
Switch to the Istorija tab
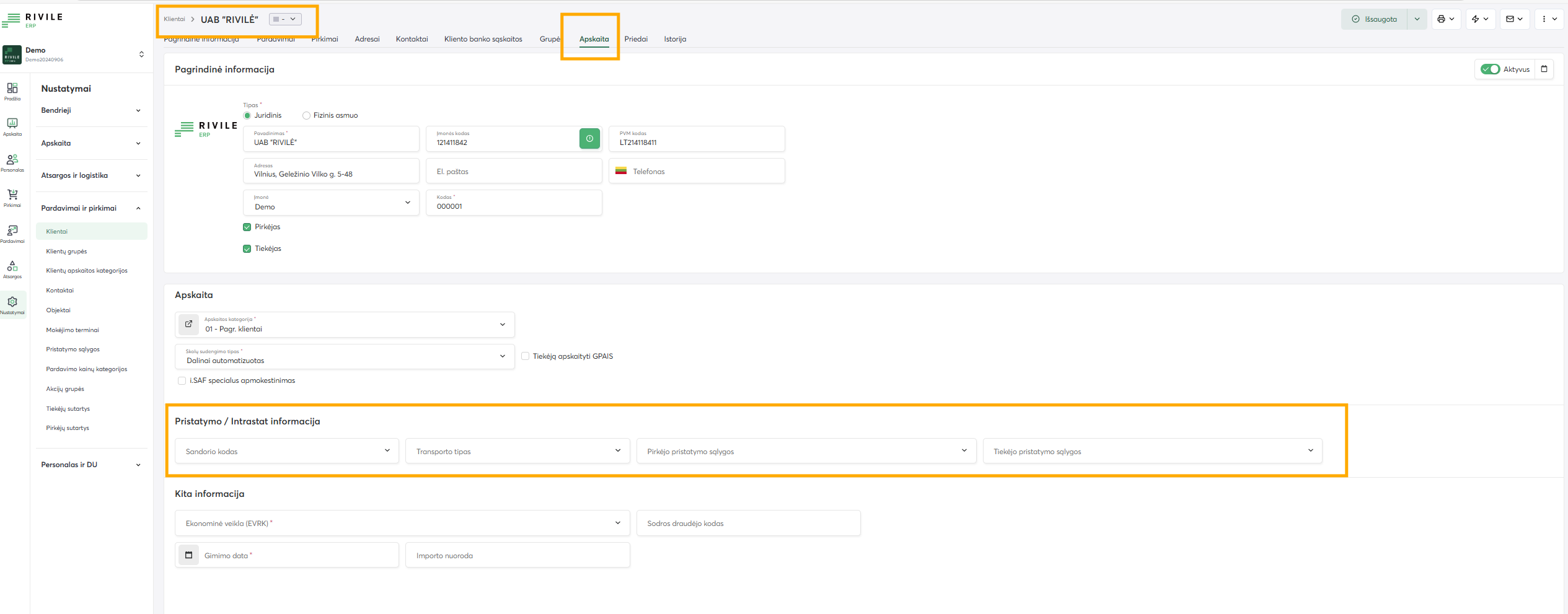[x=675, y=39]
